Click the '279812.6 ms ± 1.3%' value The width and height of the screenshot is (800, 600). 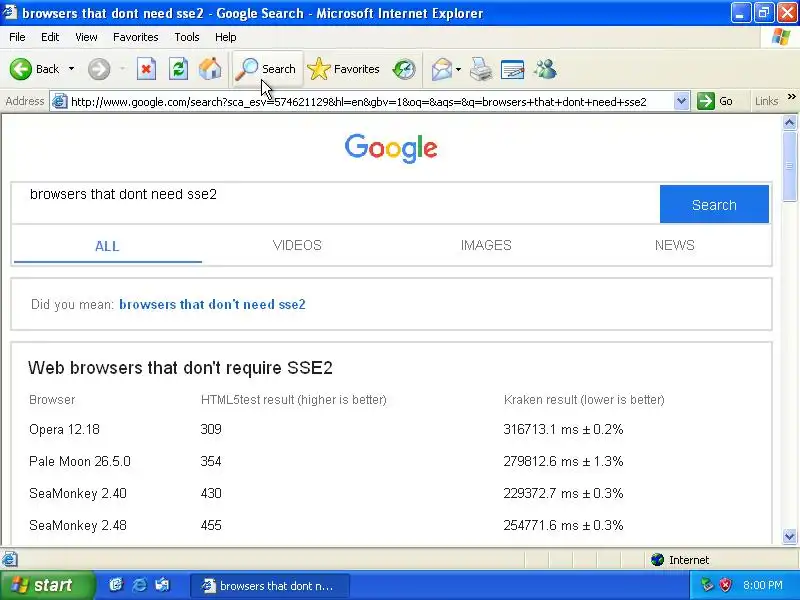(x=563, y=462)
